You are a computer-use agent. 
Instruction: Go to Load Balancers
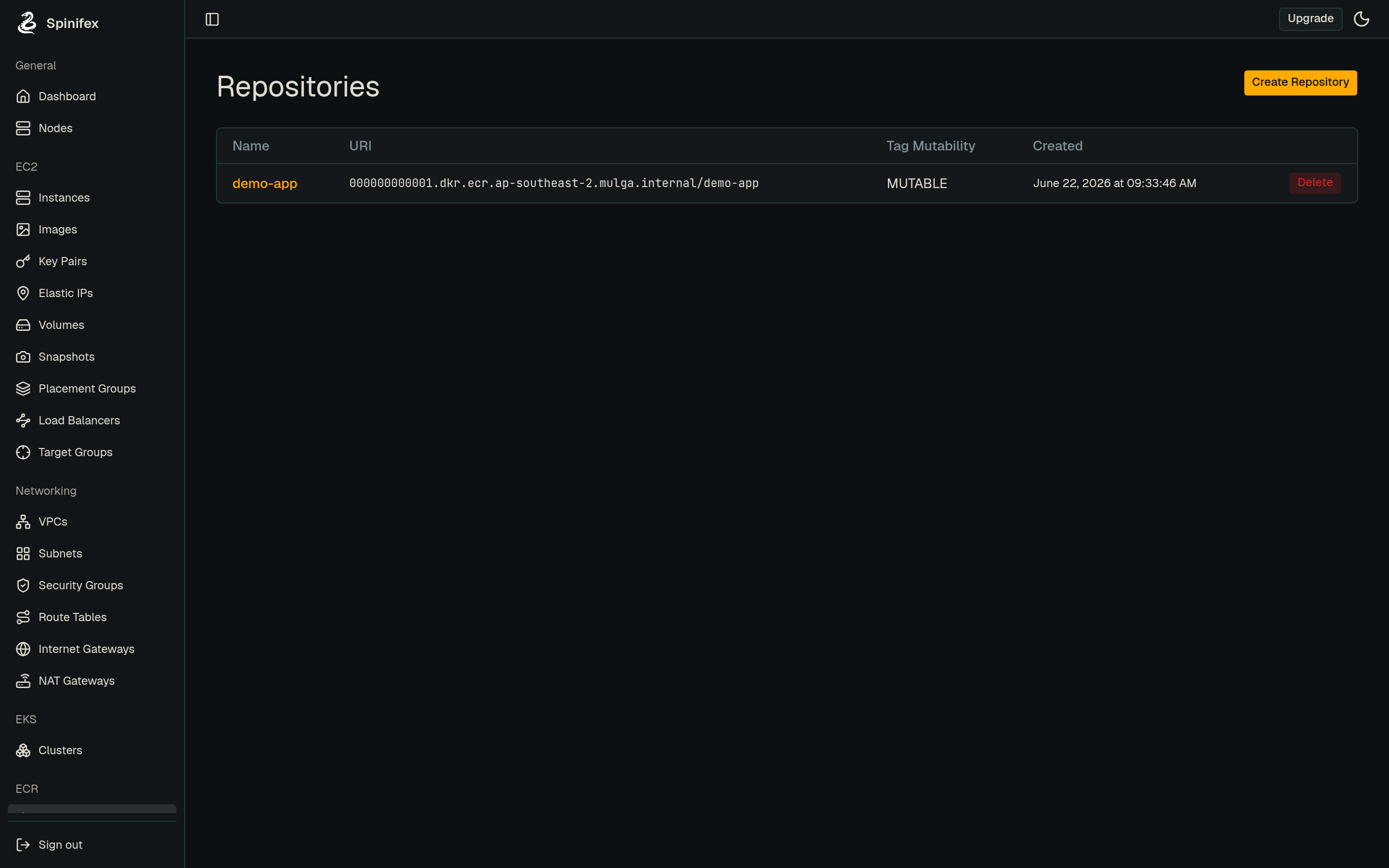click(x=92, y=421)
